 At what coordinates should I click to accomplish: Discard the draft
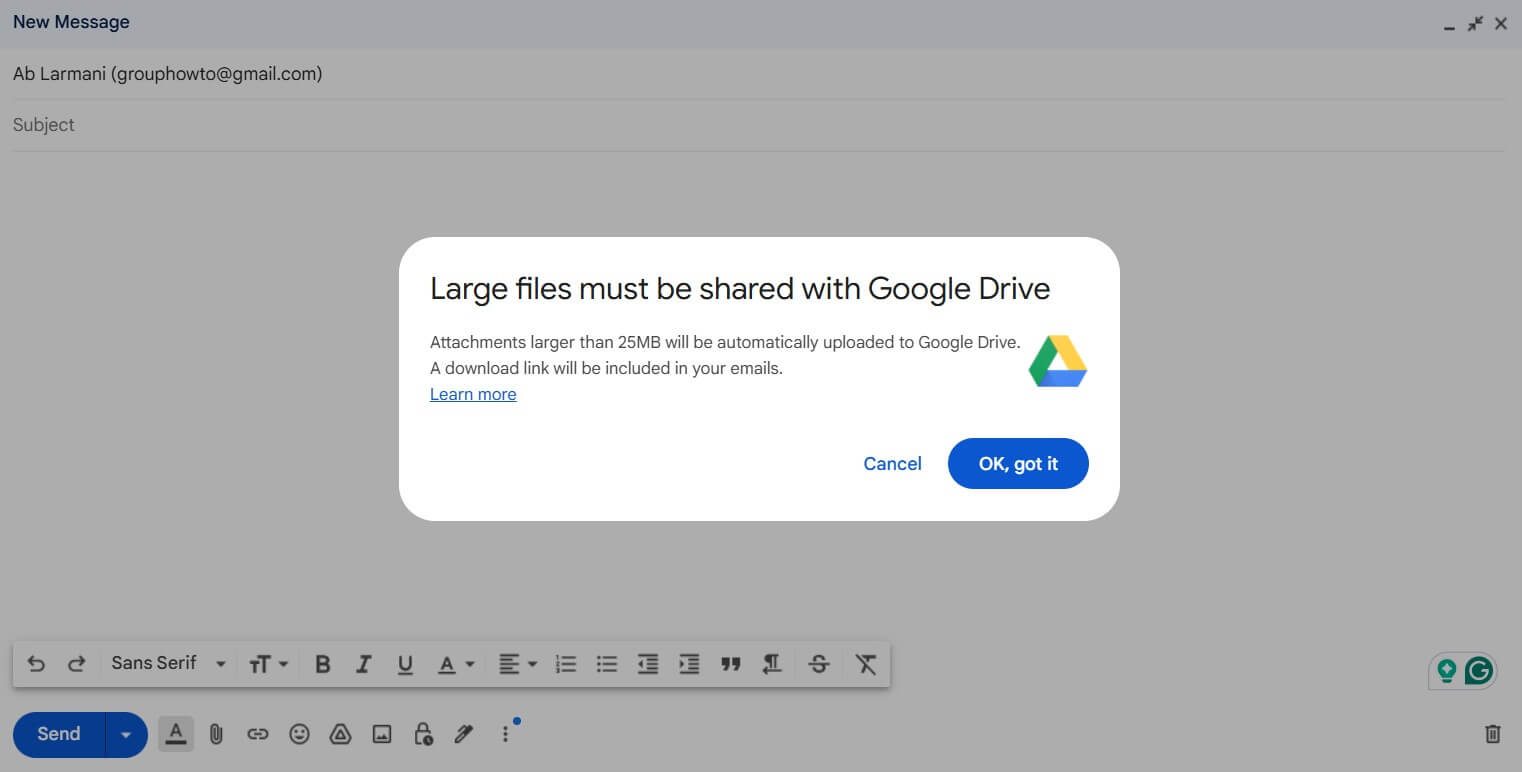coord(1493,733)
